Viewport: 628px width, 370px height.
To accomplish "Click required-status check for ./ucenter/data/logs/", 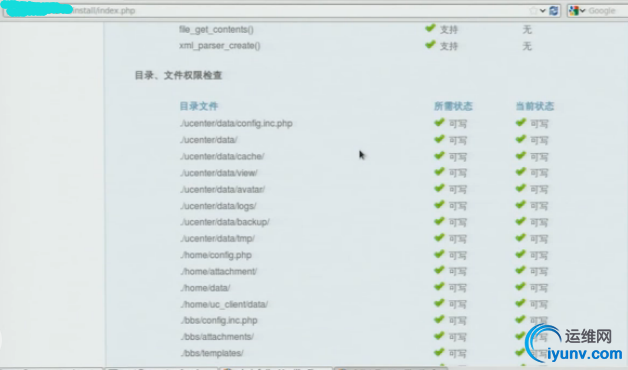I will point(439,205).
